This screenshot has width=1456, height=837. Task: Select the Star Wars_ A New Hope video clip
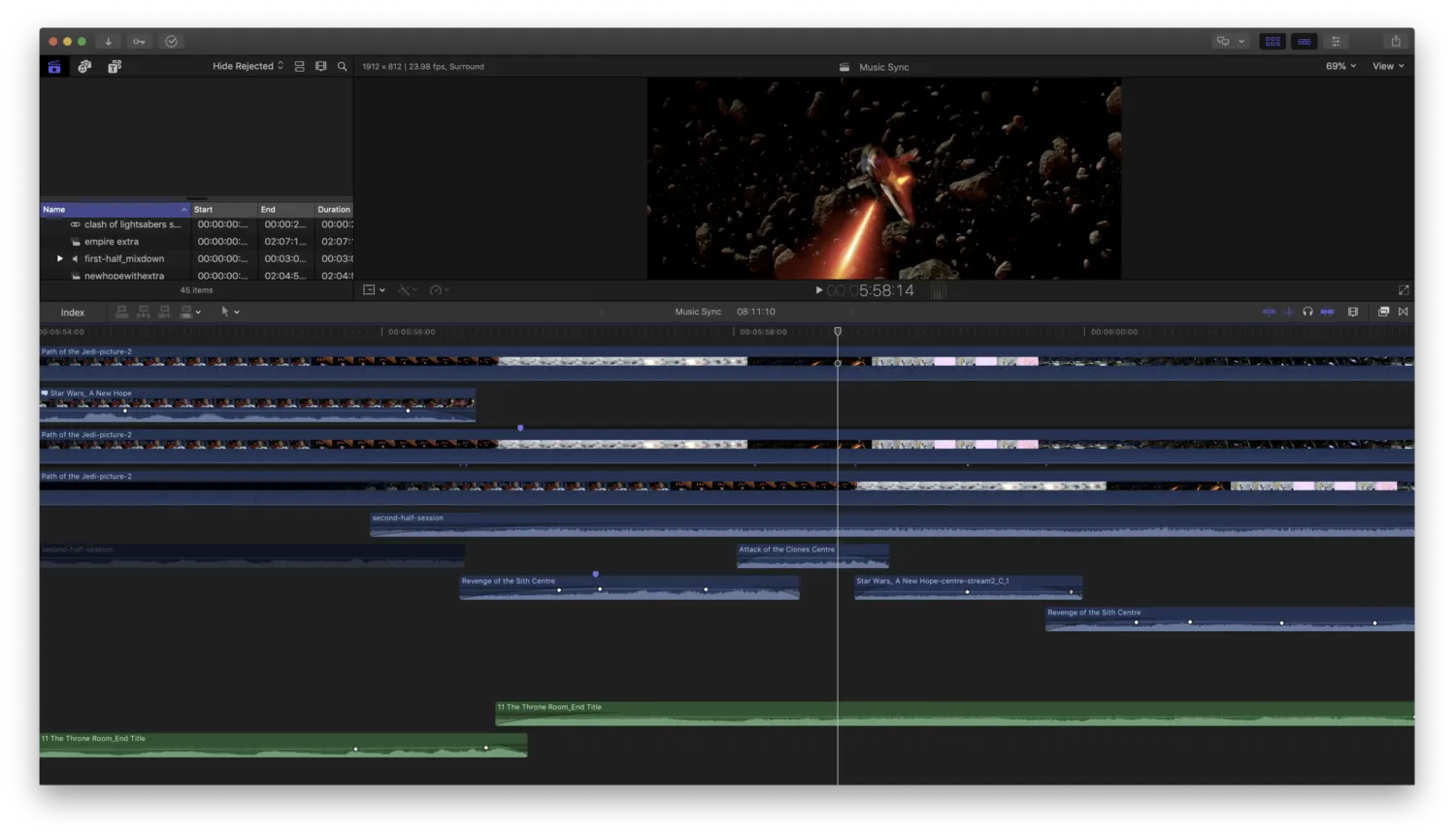257,406
